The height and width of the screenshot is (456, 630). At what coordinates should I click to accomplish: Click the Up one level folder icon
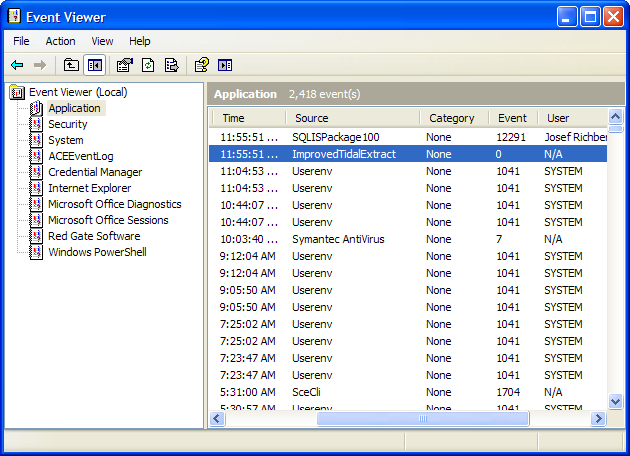click(71, 65)
